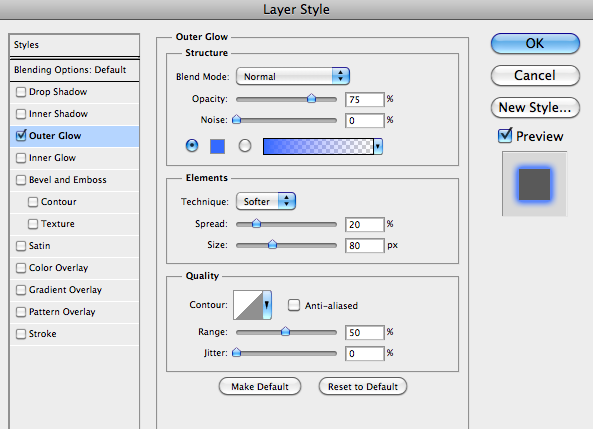Viewport: 593px width, 429px height.
Task: Click the OK button
Action: (535, 44)
